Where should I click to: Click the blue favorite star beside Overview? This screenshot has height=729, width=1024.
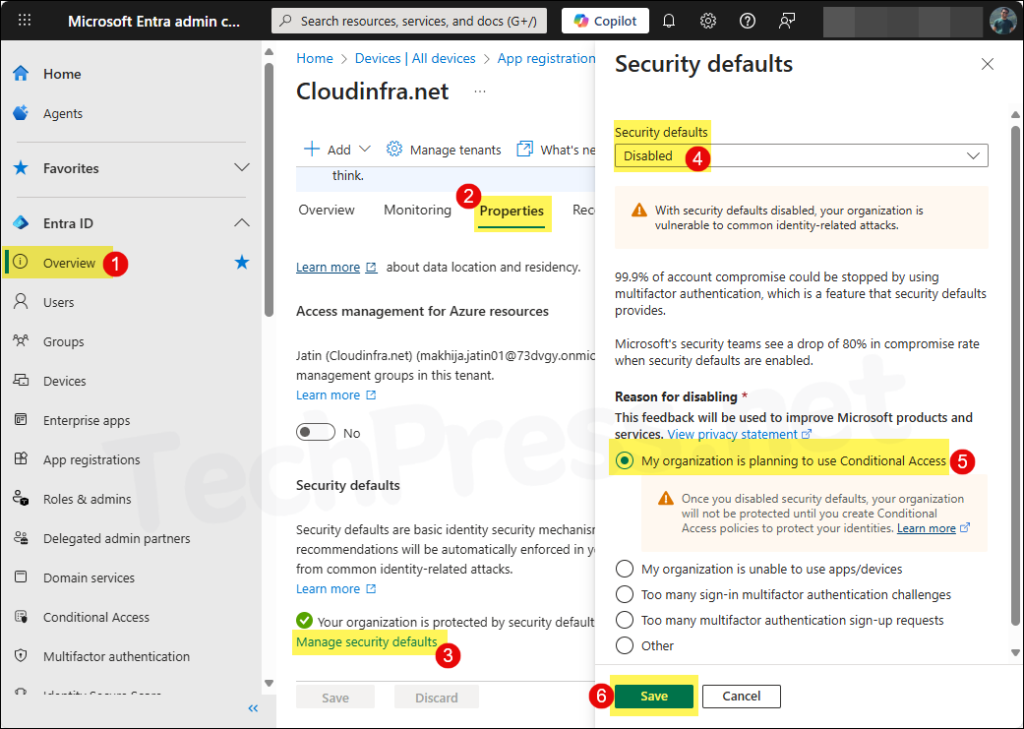(x=241, y=263)
